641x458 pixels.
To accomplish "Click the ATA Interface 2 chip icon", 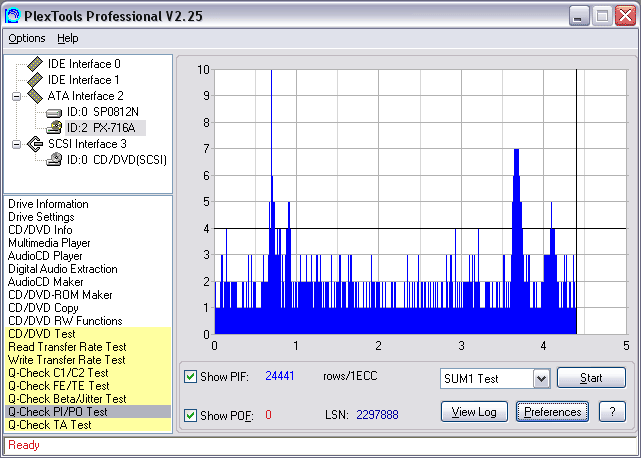I will pyautogui.click(x=35, y=96).
